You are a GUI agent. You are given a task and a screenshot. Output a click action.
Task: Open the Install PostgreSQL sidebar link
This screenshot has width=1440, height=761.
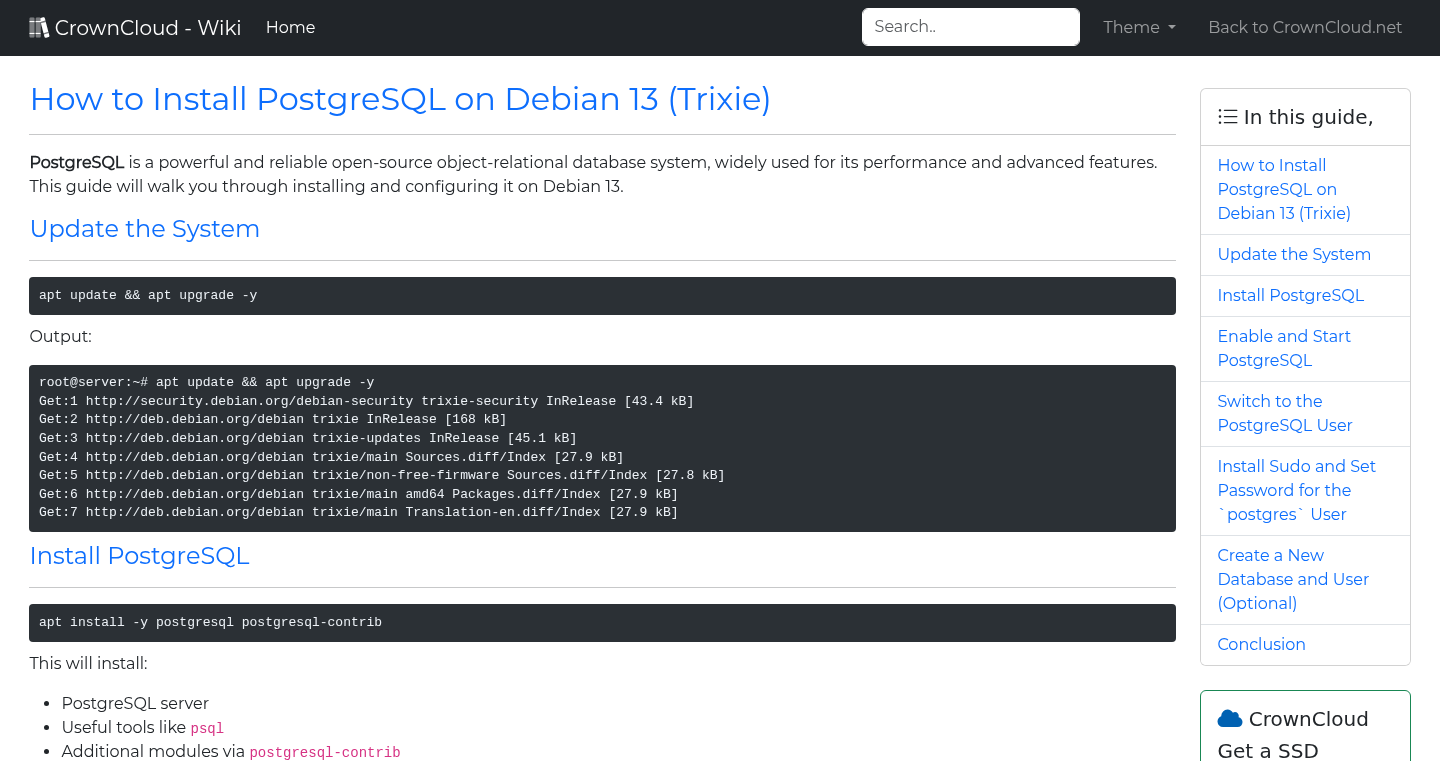[x=1290, y=295]
